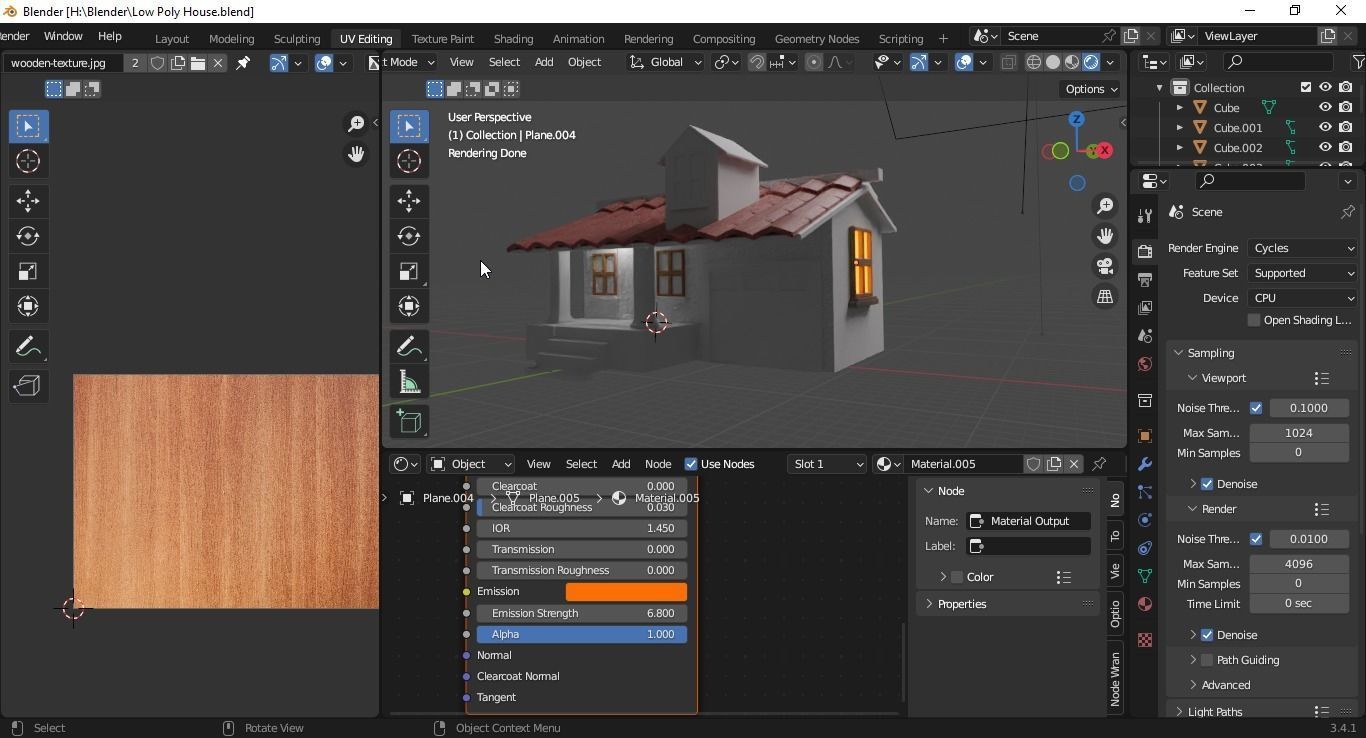Click the Emission orange color swatch
Screen dimensions: 1366x738
pyautogui.click(x=626, y=592)
